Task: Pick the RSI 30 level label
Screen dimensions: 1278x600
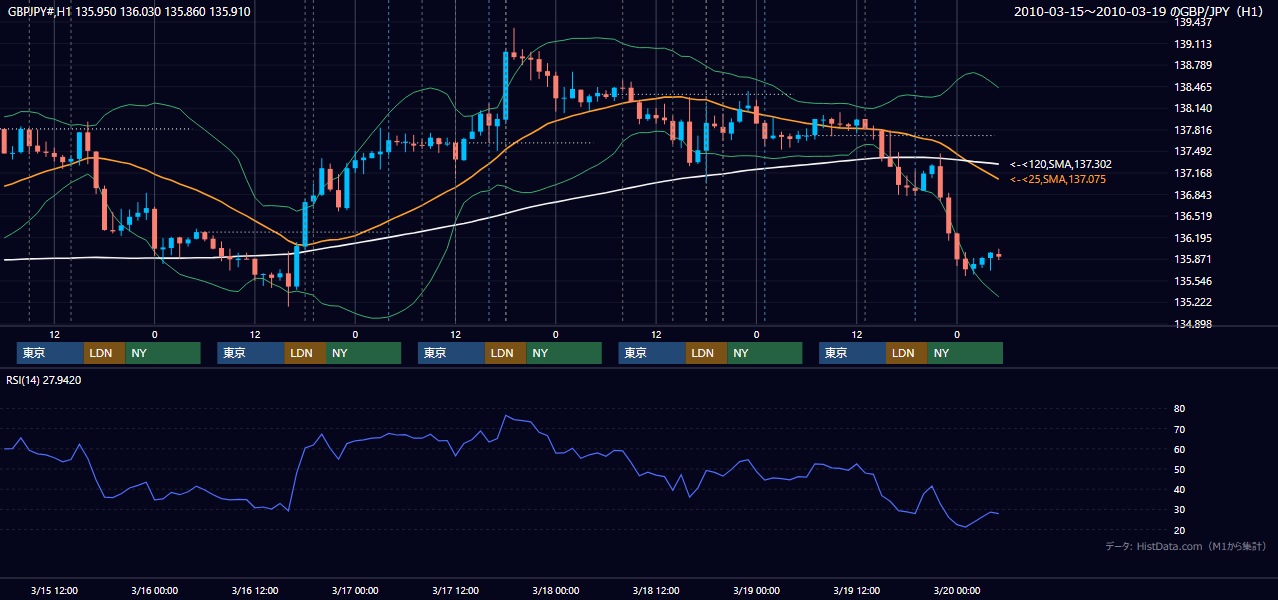Action: (x=1179, y=510)
